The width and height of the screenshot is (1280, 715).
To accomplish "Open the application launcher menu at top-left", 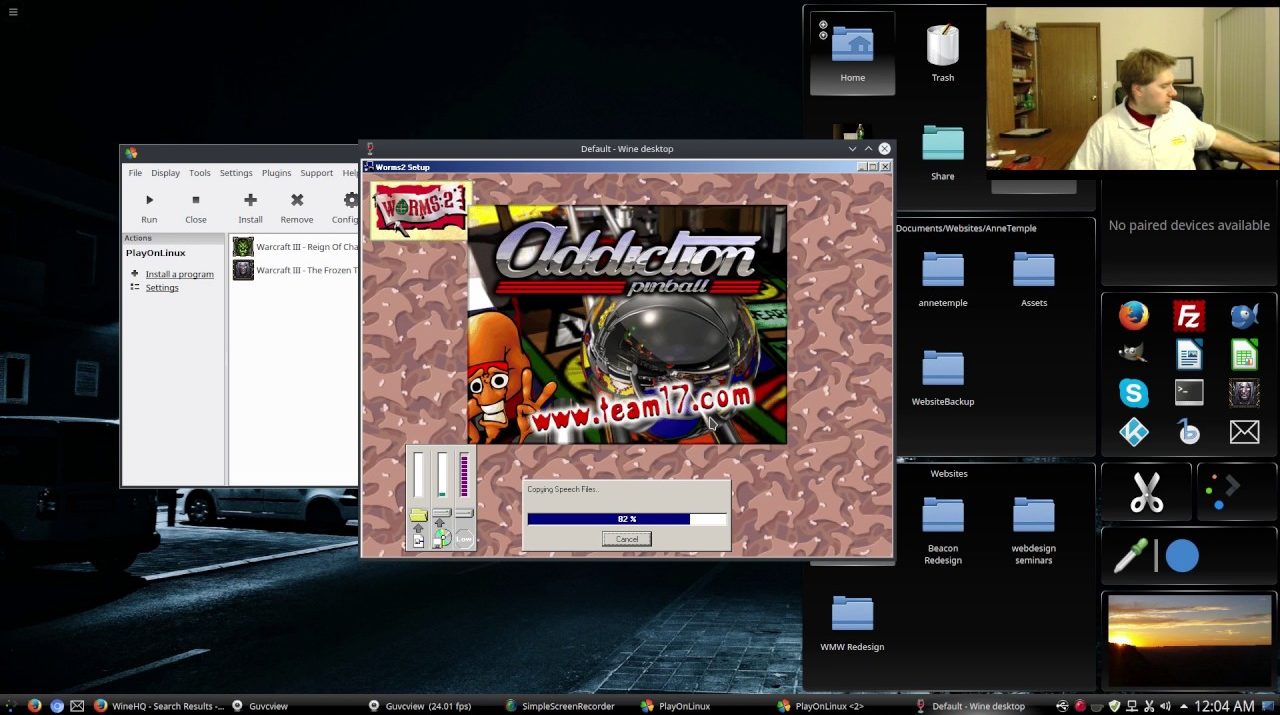I will 12,12.
